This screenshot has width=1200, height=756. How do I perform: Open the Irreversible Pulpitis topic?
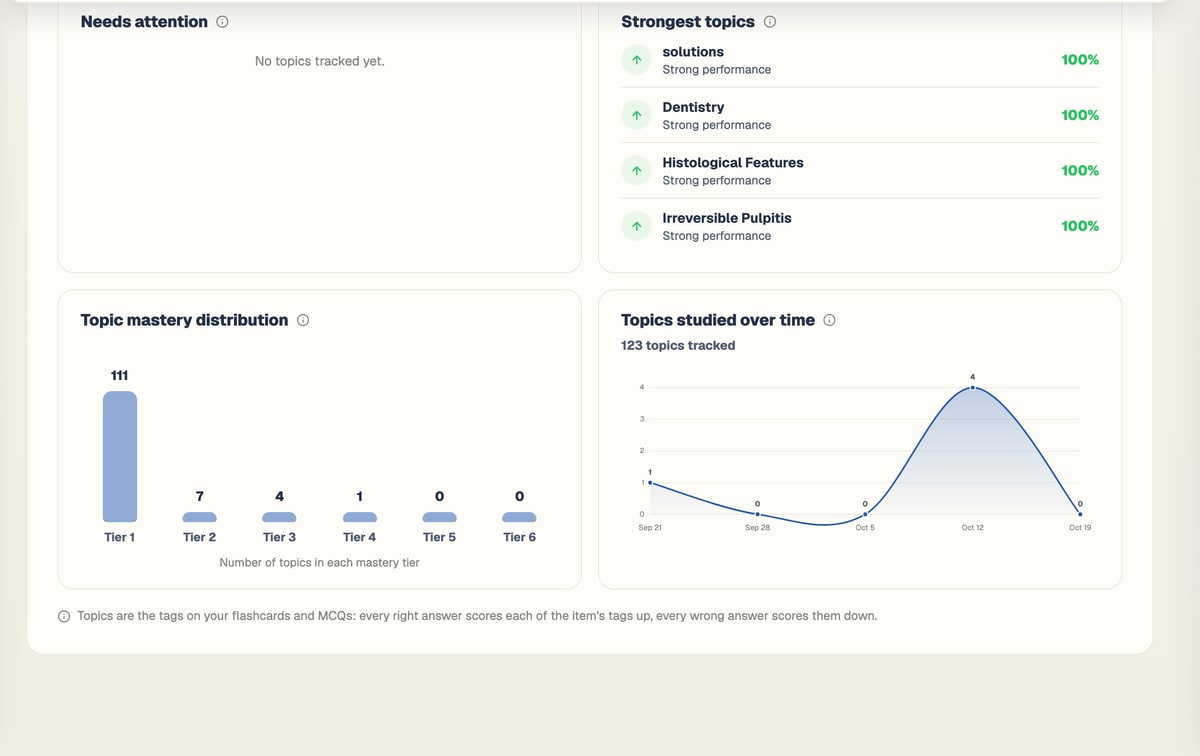coord(860,226)
